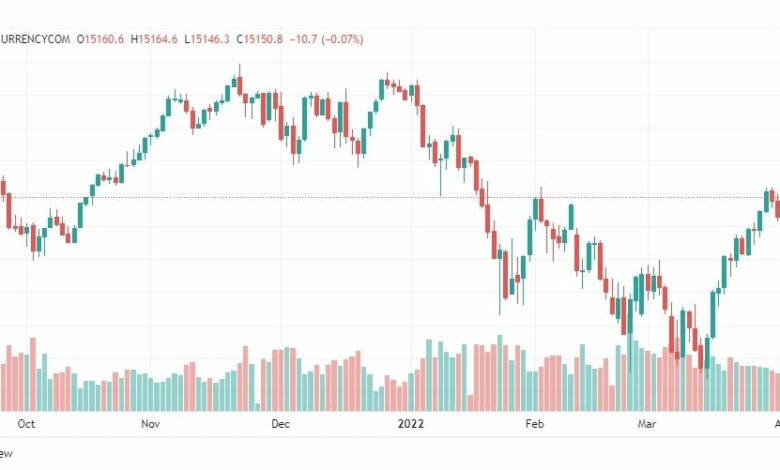Click the bold 2022 year label
The image size is (780, 470).
[411, 424]
